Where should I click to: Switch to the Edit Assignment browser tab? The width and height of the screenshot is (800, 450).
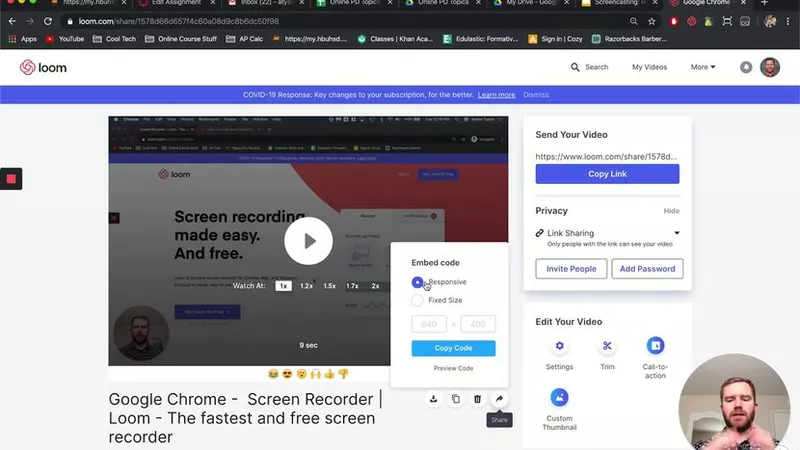tap(176, 3)
